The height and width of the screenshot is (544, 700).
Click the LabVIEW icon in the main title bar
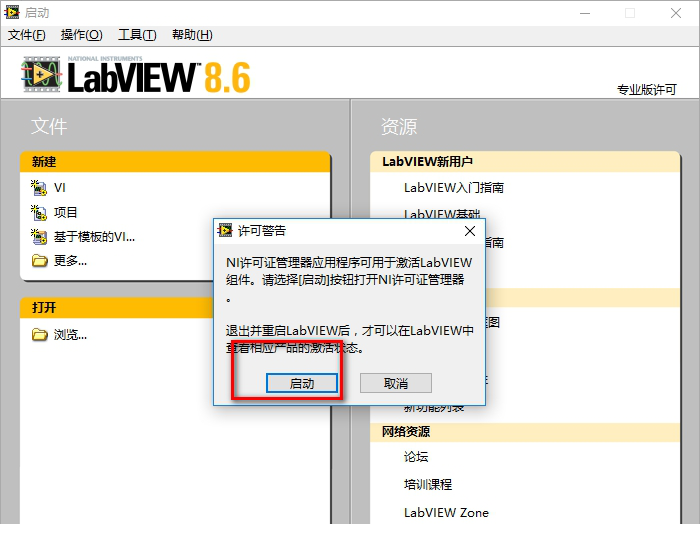(12, 12)
